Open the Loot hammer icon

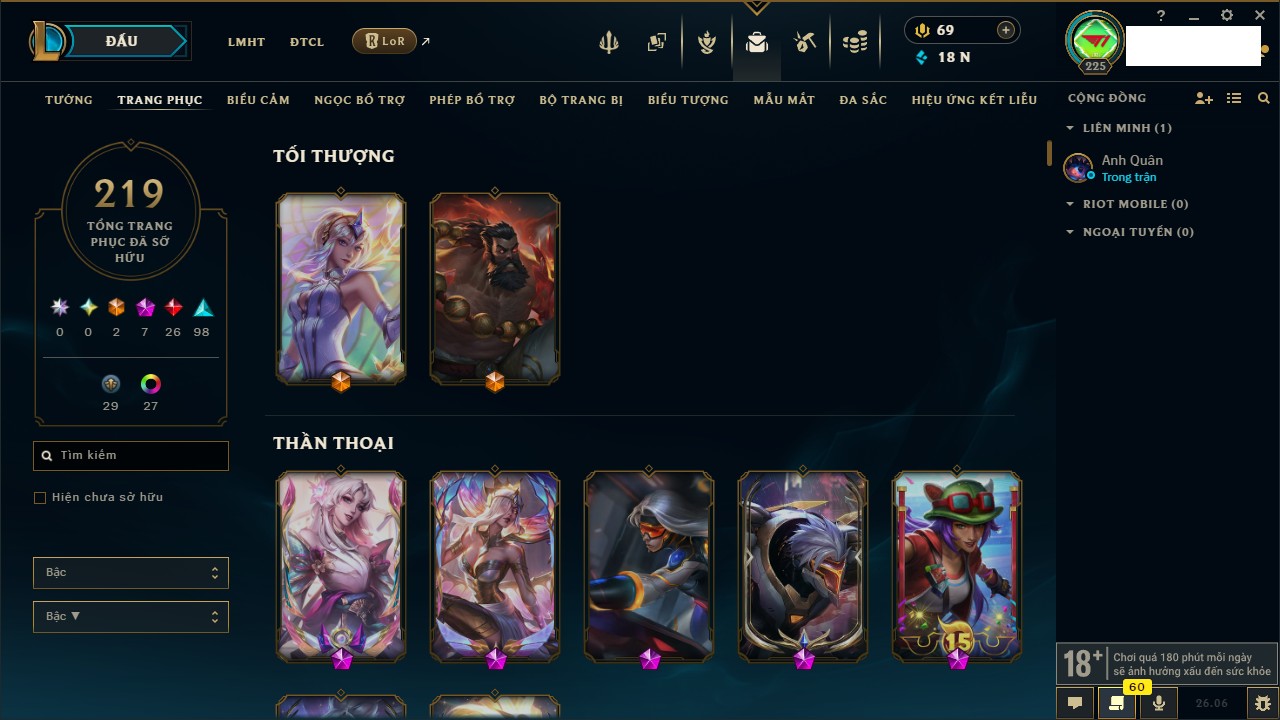tap(805, 42)
